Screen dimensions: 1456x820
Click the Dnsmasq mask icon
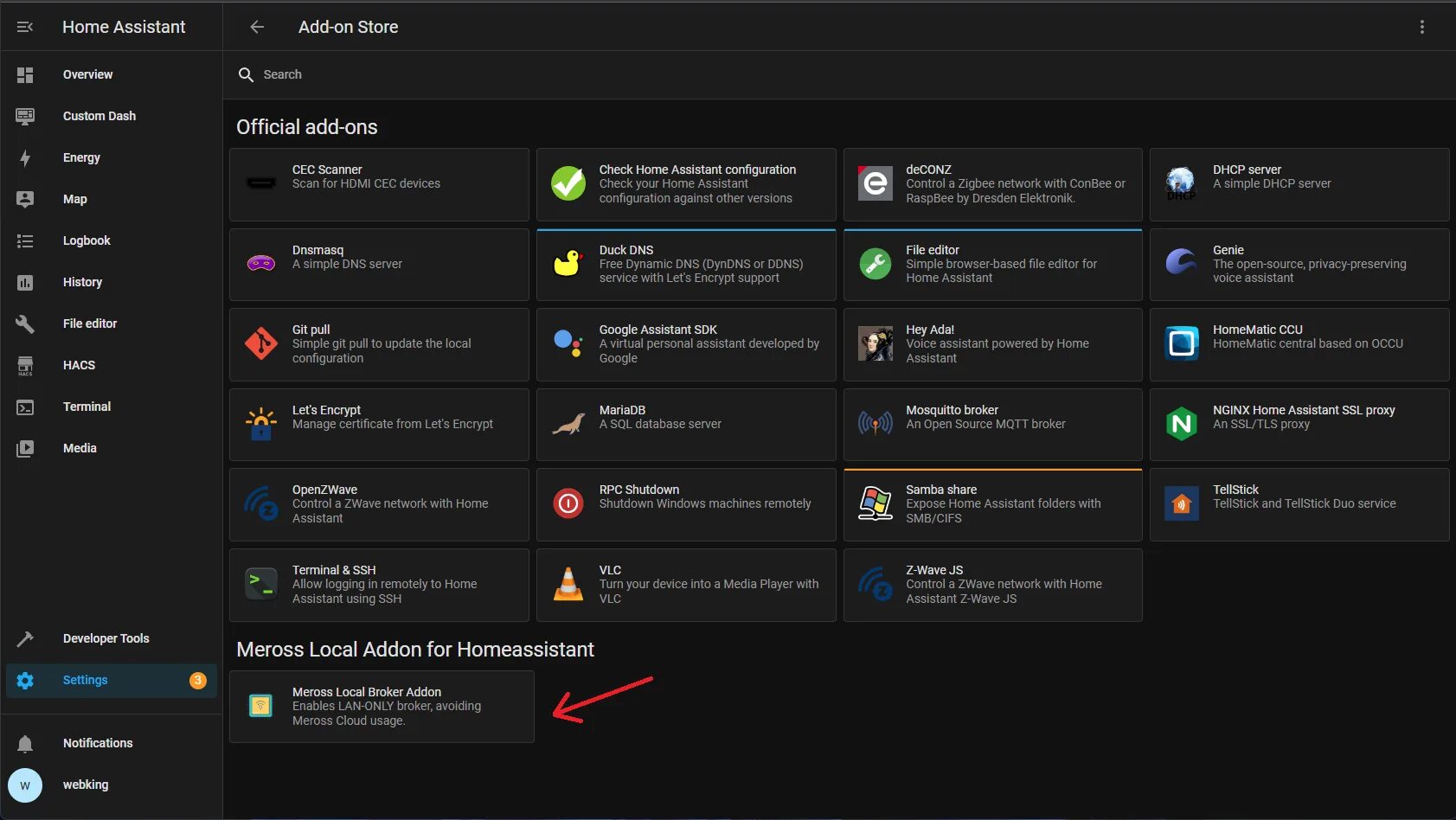(261, 263)
